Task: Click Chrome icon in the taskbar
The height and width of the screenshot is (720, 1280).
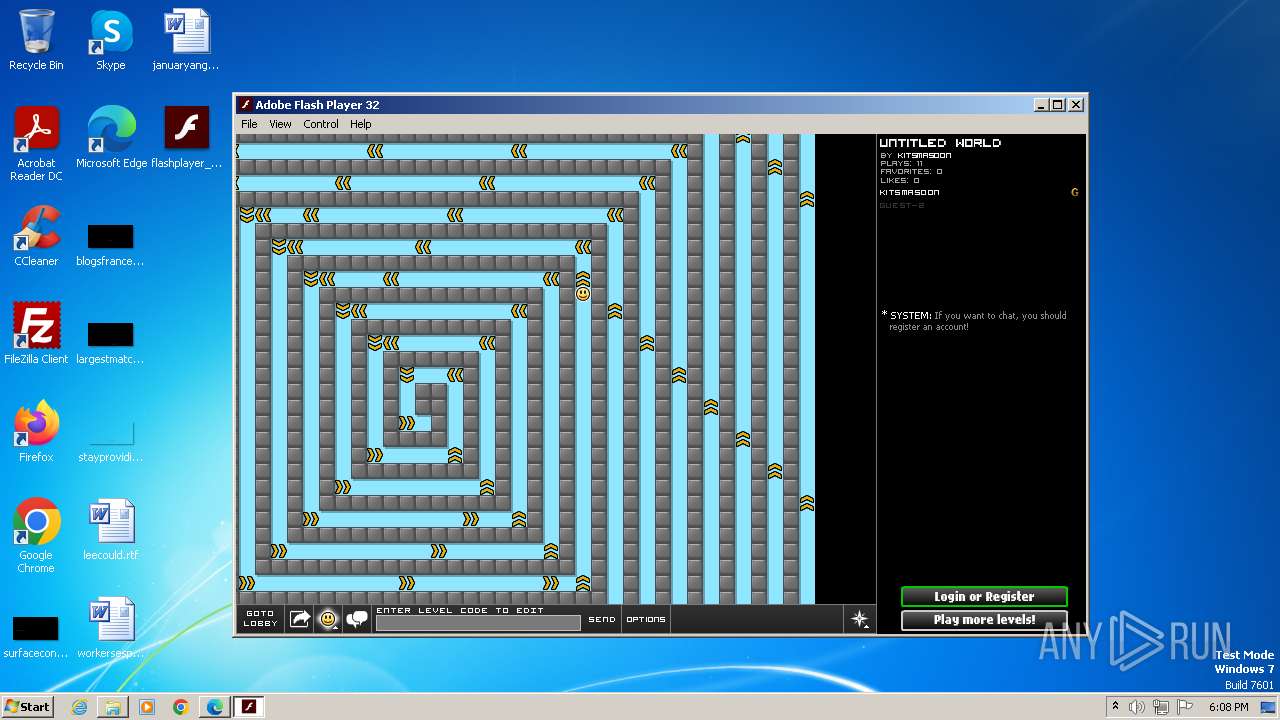Action: coord(181,707)
